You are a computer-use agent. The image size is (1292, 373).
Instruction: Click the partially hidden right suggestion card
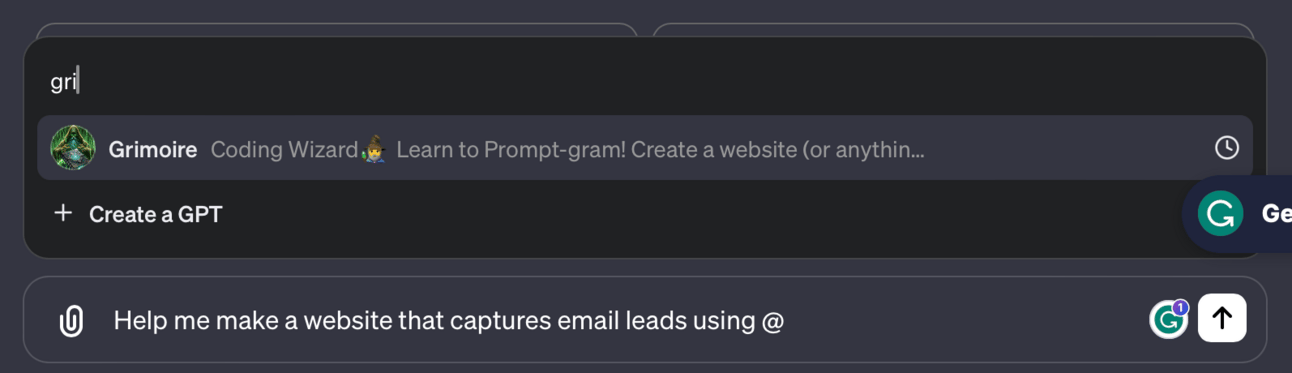click(x=953, y=30)
